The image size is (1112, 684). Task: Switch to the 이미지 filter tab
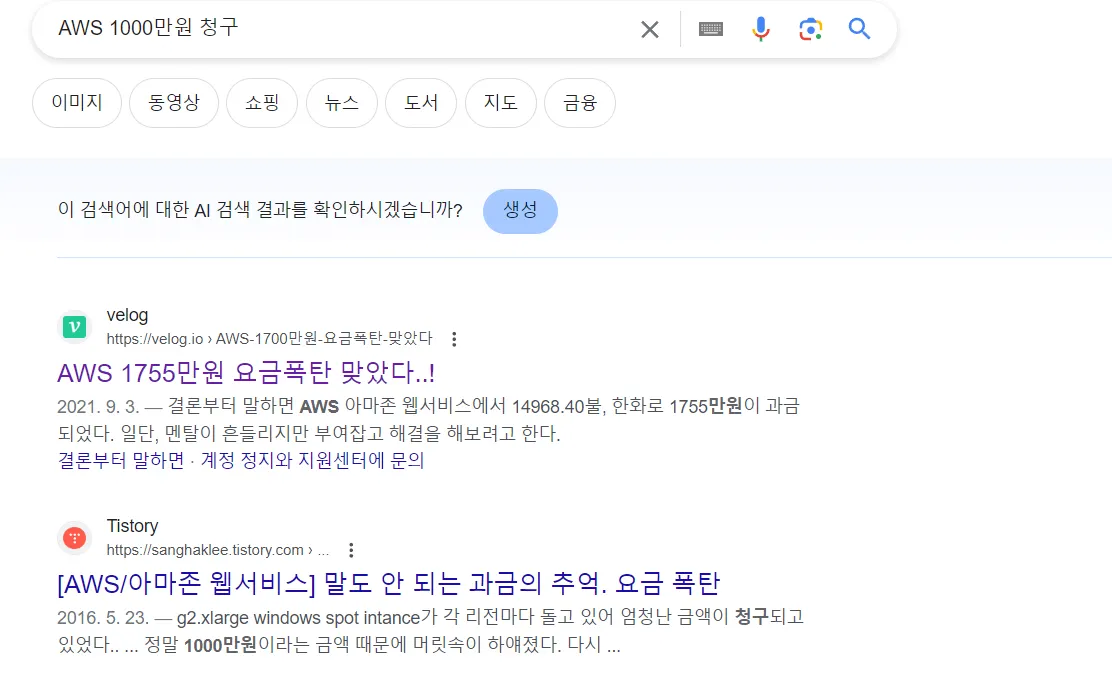click(77, 103)
